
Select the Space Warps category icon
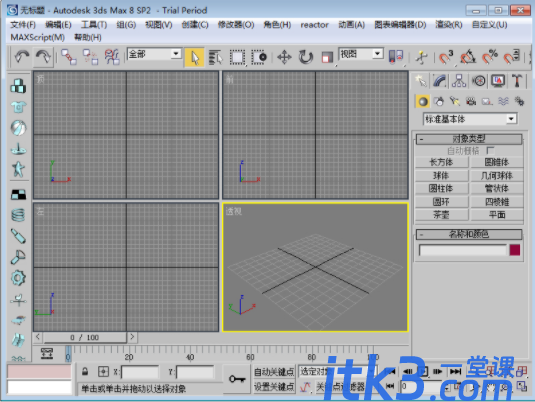[x=503, y=101]
